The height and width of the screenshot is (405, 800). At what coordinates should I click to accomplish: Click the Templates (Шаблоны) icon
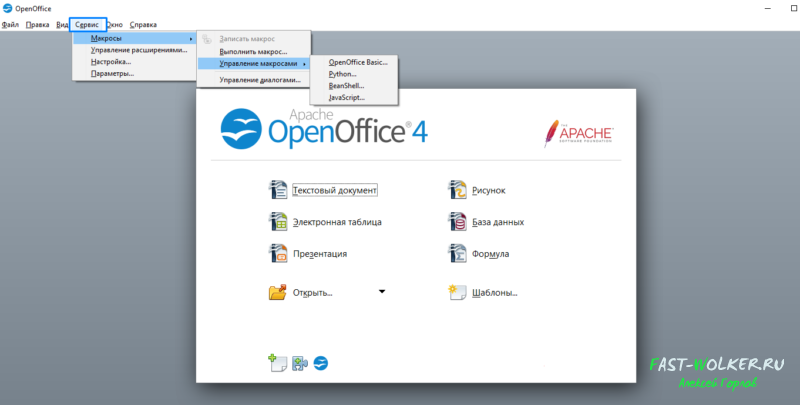pyautogui.click(x=457, y=292)
